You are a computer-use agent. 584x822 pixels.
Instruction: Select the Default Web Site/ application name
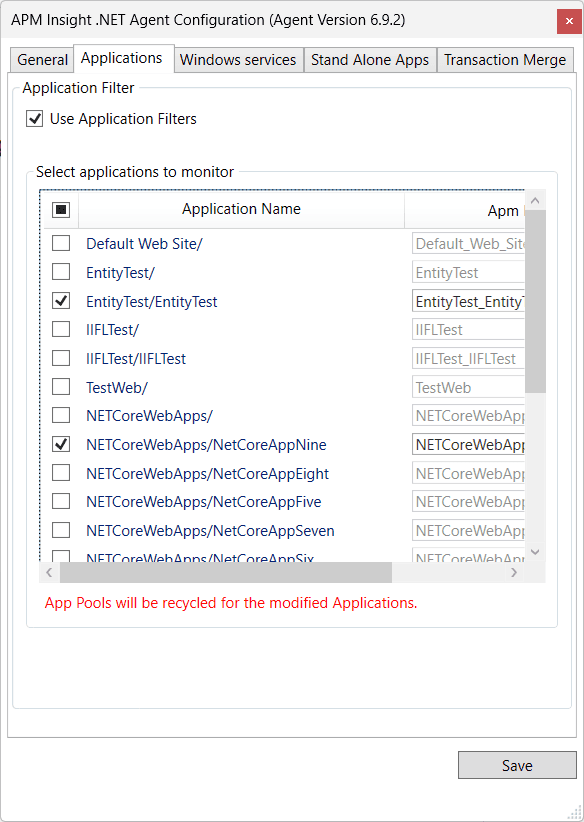(144, 244)
